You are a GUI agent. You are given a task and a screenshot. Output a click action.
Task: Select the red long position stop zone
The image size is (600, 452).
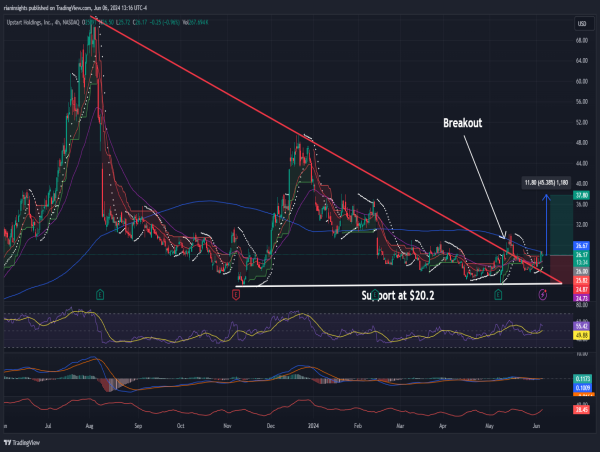(561, 269)
